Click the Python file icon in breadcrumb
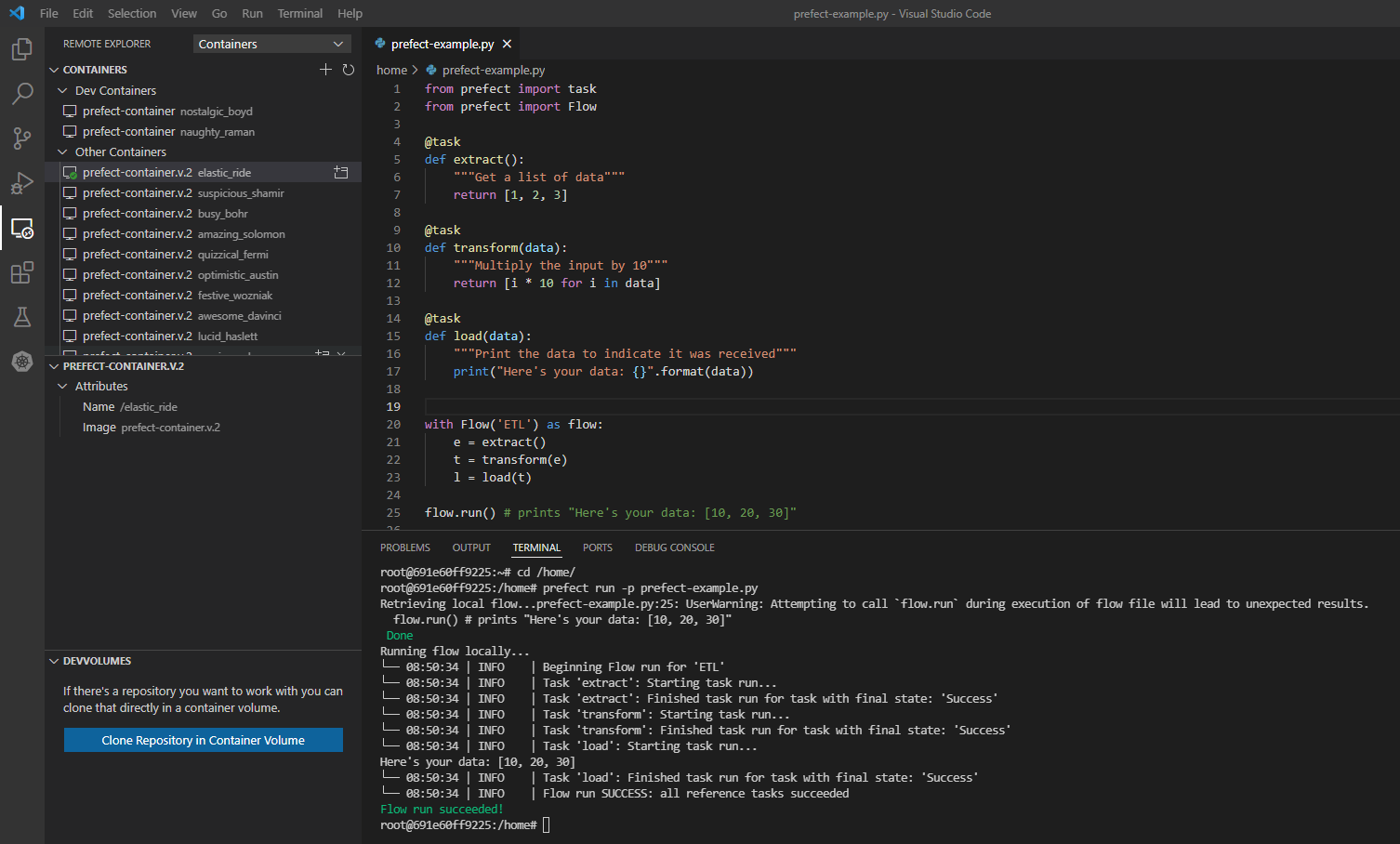 click(x=431, y=70)
